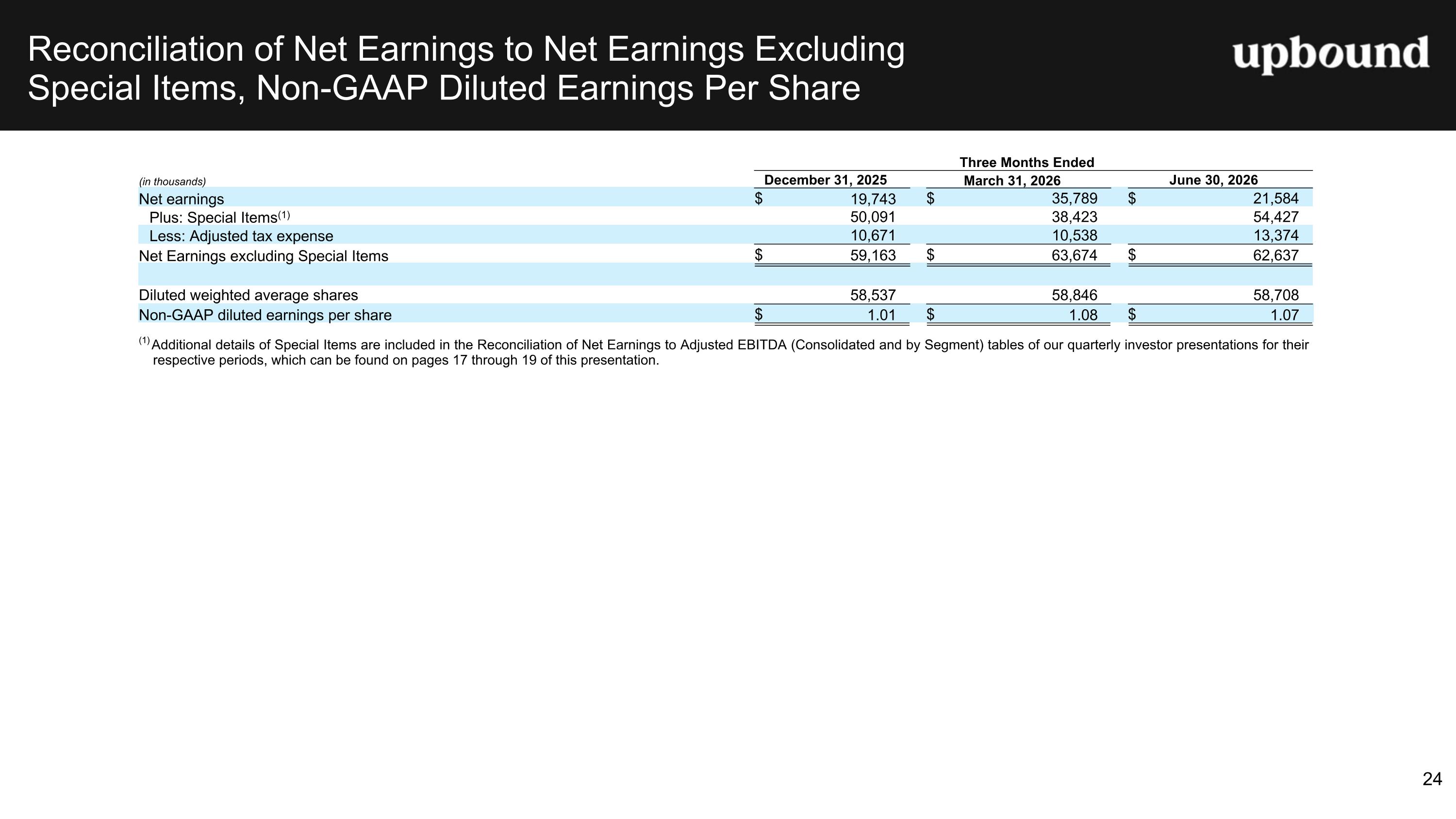
Task: Select the total 62,637
Action: click(1275, 255)
